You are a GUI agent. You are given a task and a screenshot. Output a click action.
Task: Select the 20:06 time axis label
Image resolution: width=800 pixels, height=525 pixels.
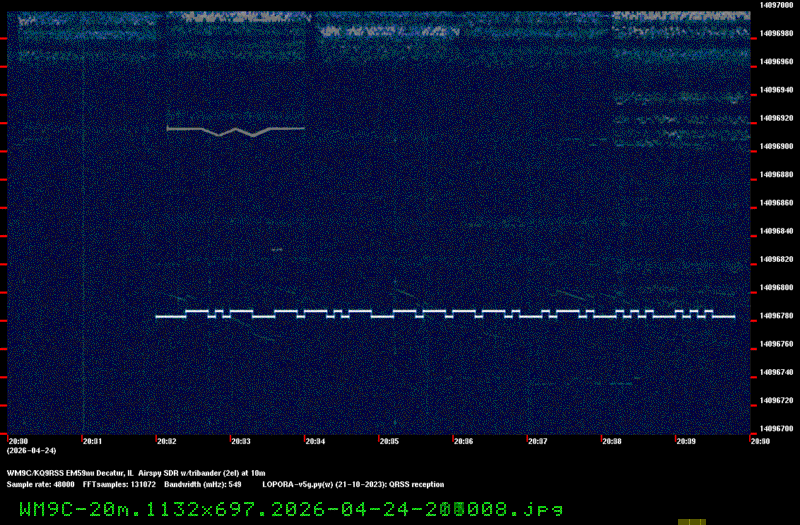[x=463, y=441]
